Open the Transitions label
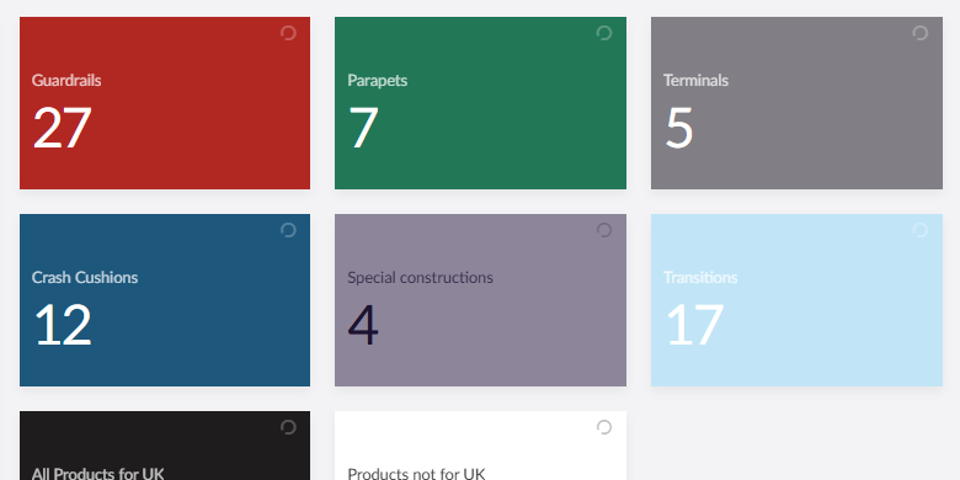The height and width of the screenshot is (480, 960). click(x=700, y=277)
